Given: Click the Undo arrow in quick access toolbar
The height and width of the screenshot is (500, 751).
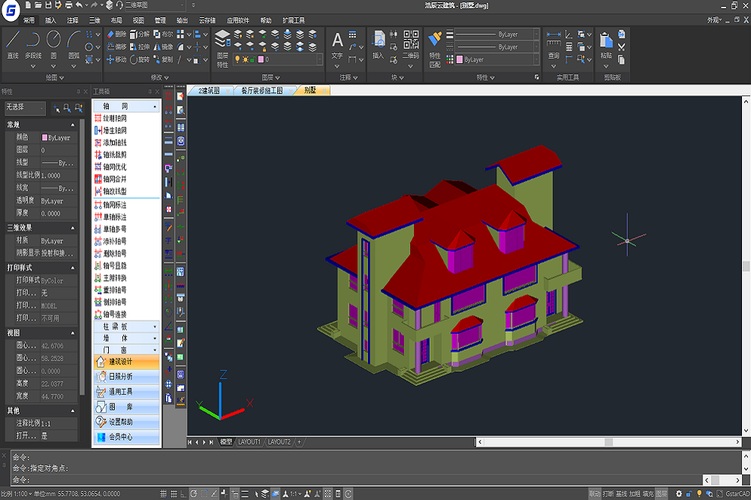Looking at the screenshot, I should click(79, 5).
